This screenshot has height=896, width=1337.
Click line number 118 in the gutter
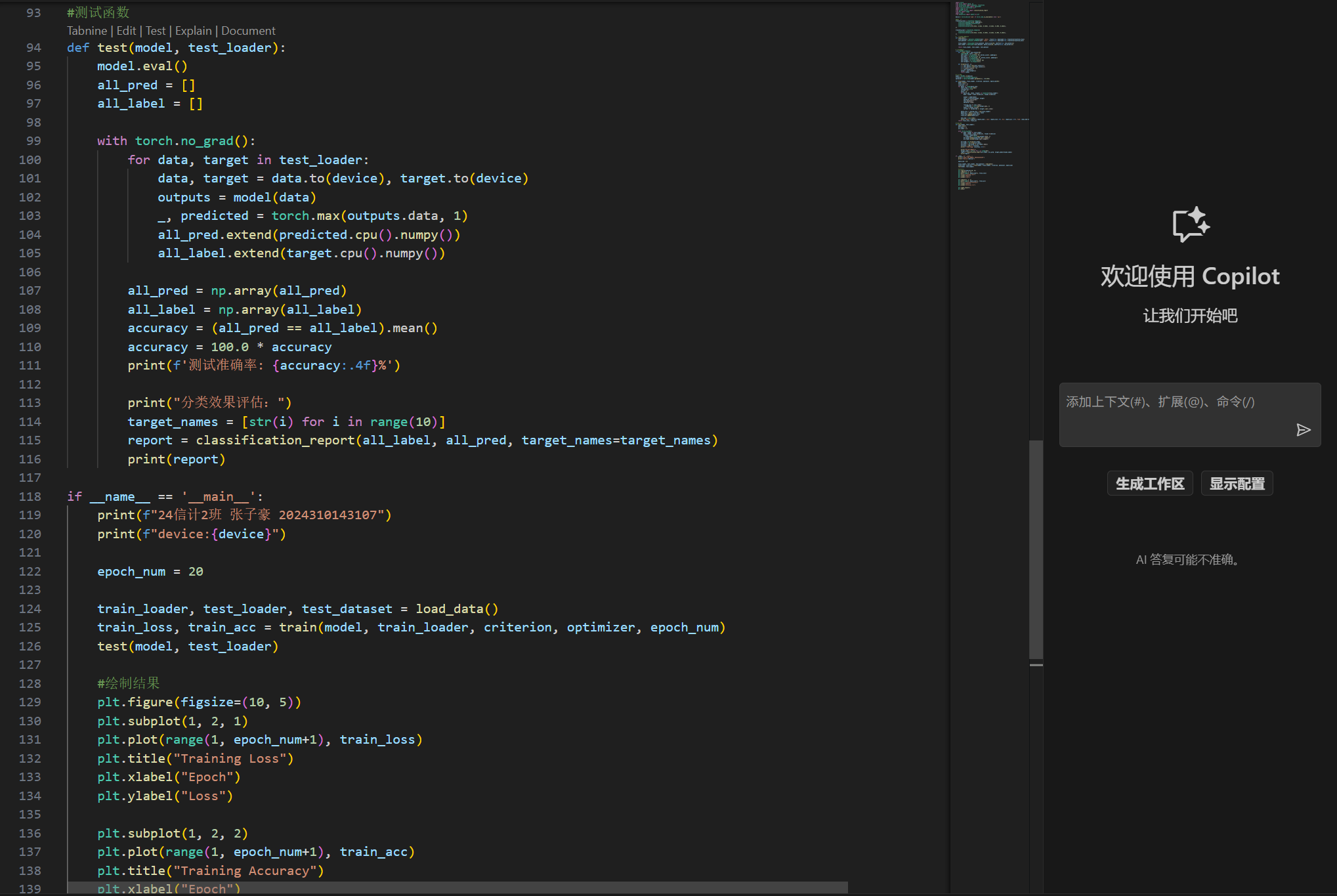[x=30, y=497]
